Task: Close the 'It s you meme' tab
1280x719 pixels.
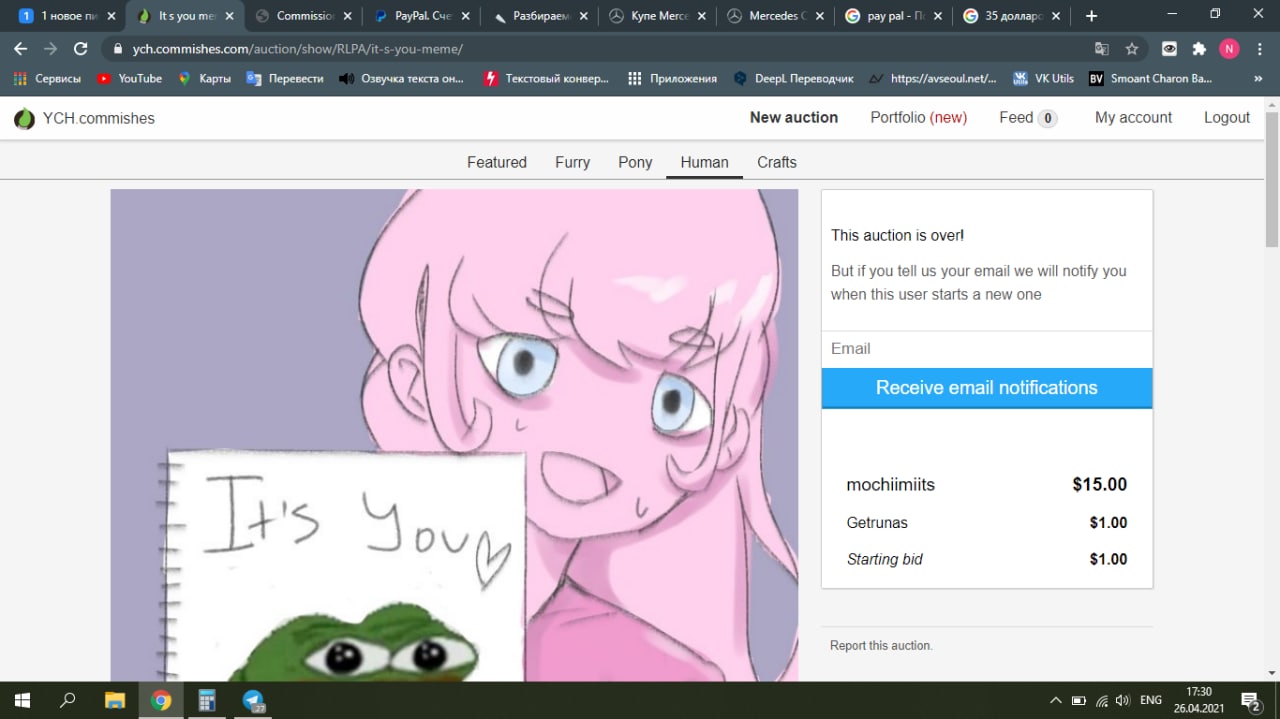Action: coord(229,16)
